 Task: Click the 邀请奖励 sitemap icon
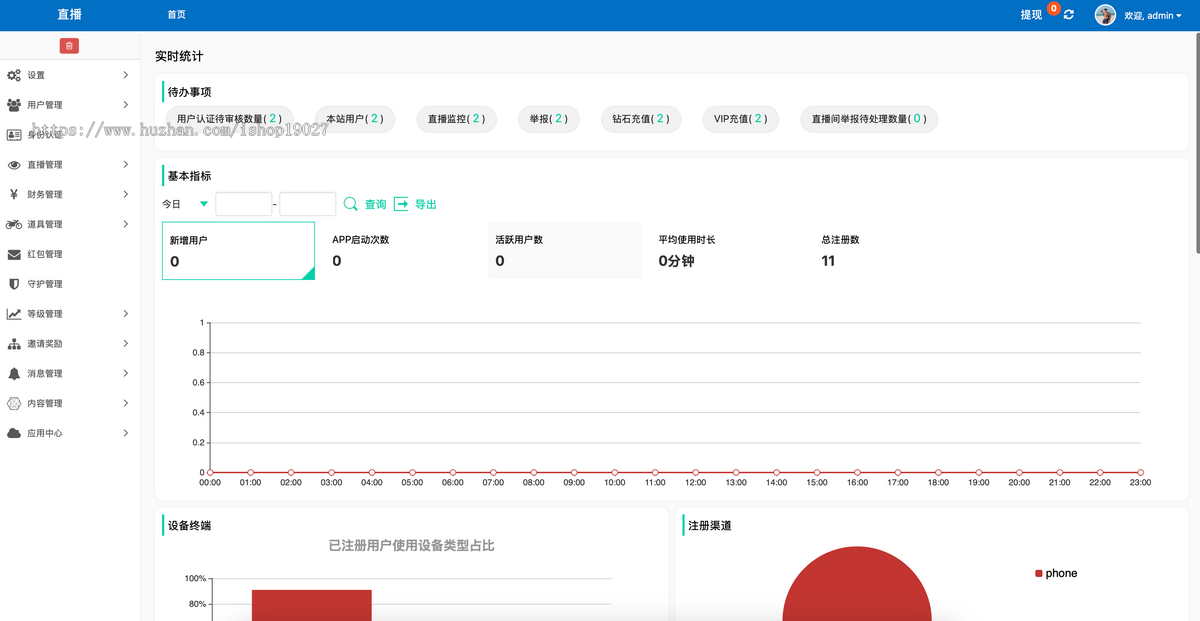click(x=14, y=344)
